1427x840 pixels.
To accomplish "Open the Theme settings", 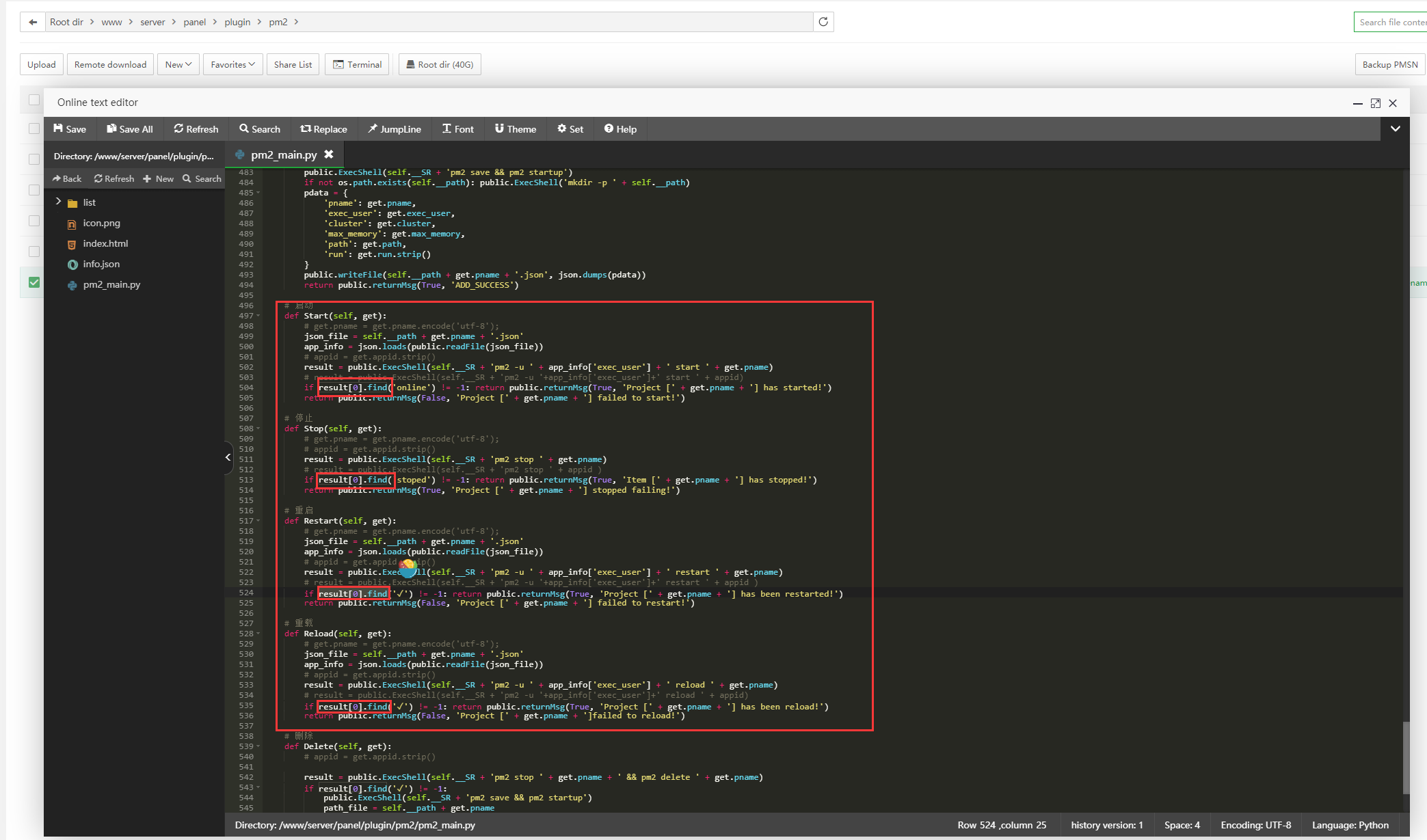I will point(515,128).
